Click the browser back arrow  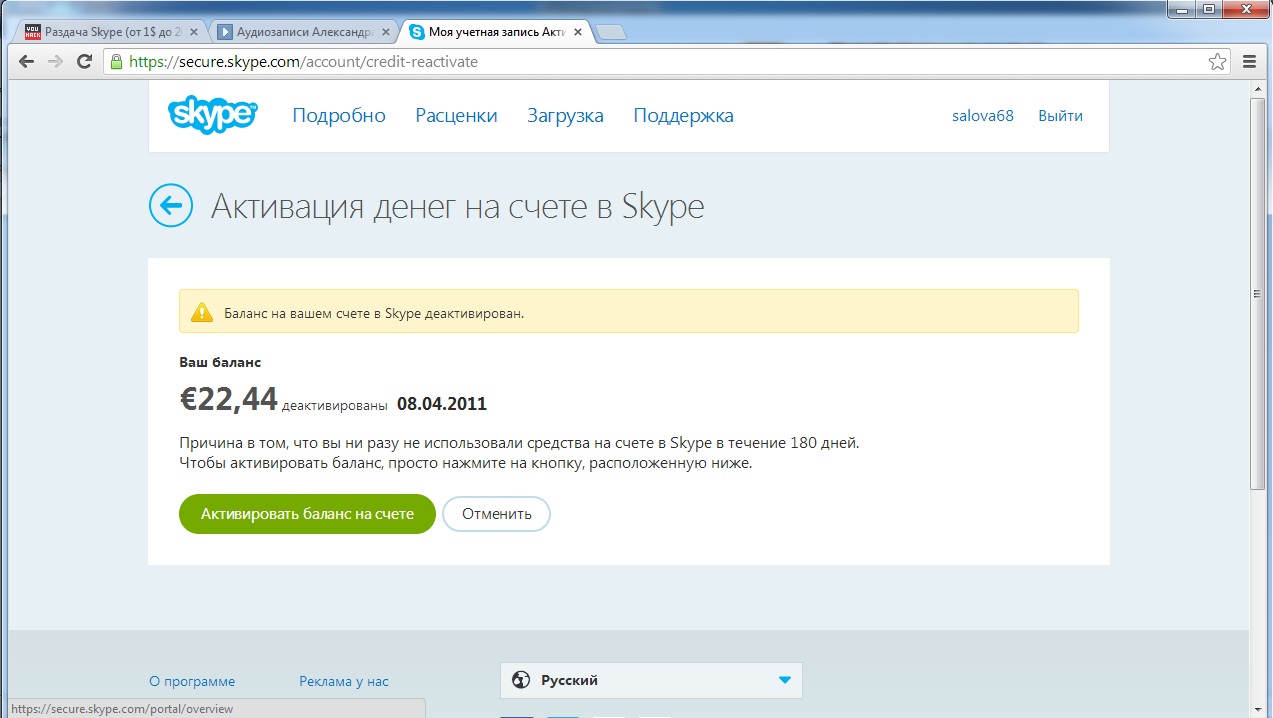(25, 62)
